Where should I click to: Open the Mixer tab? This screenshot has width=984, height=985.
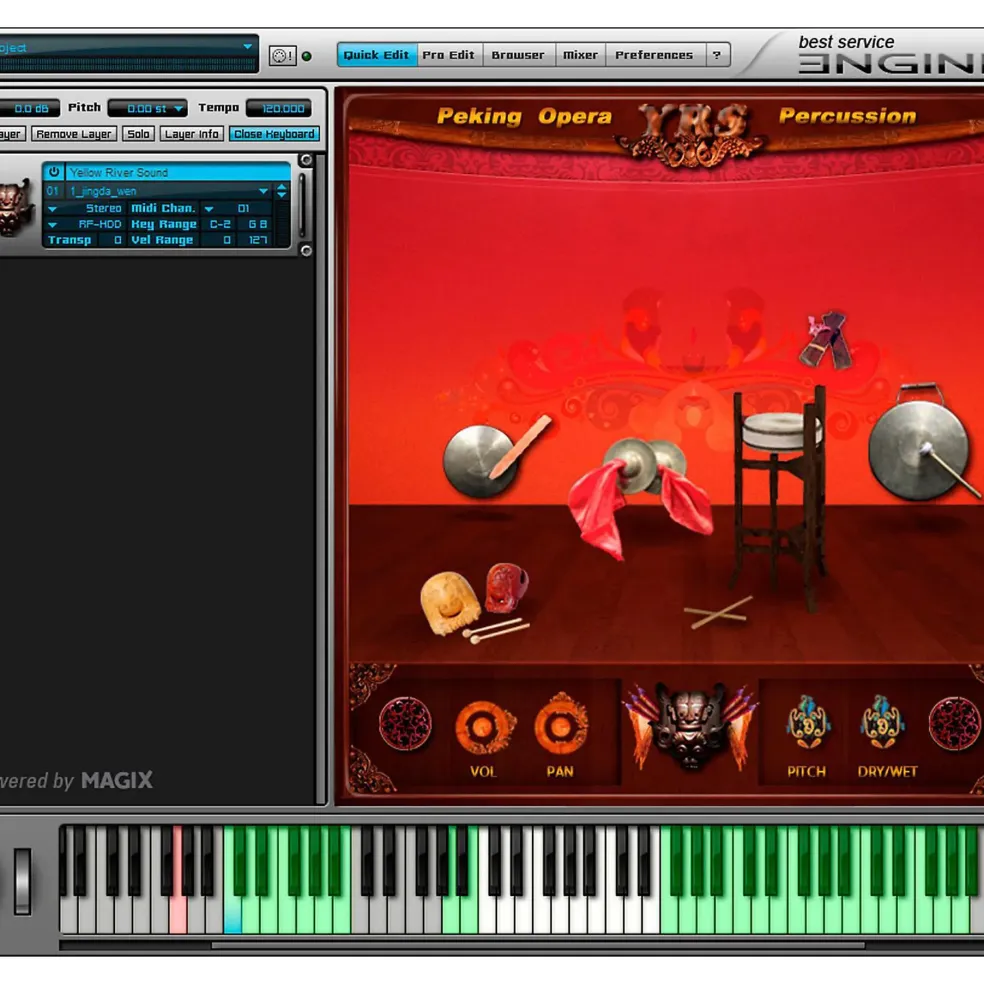[x=580, y=55]
